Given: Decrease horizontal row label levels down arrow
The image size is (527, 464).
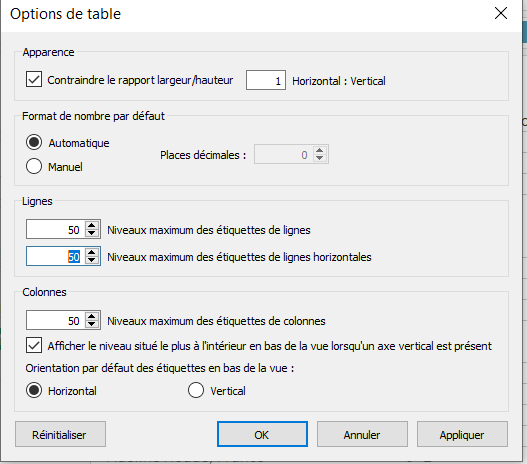Looking at the screenshot, I should pos(91,260).
